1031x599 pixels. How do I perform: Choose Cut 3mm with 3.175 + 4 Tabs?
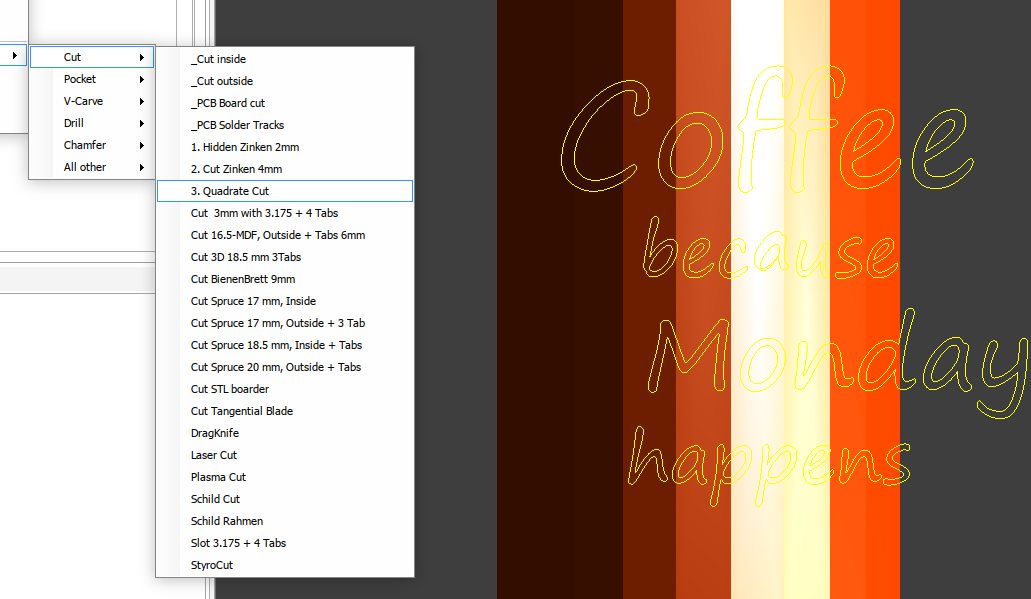tap(285, 213)
